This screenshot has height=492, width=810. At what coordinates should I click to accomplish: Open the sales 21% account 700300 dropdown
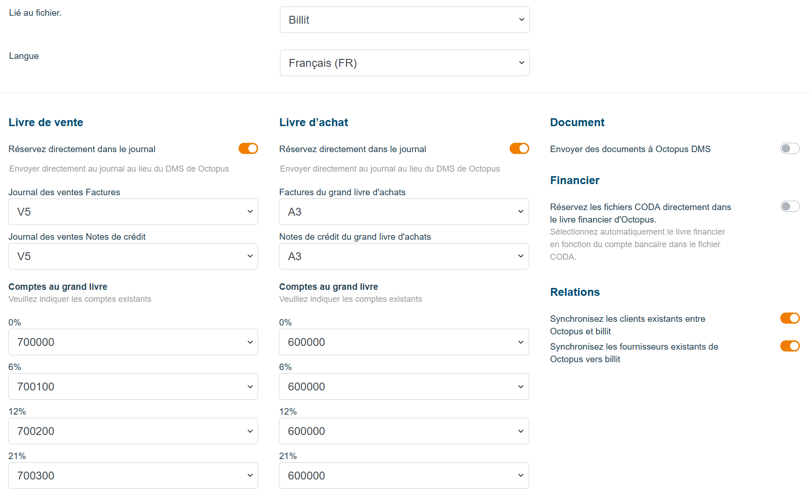(133, 476)
